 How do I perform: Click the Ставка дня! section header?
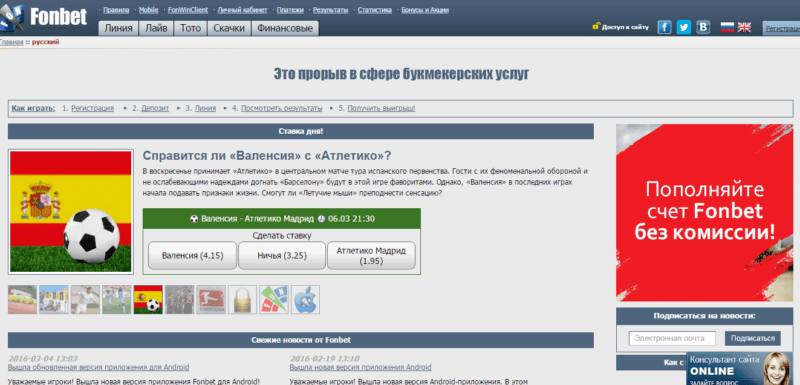coord(301,131)
